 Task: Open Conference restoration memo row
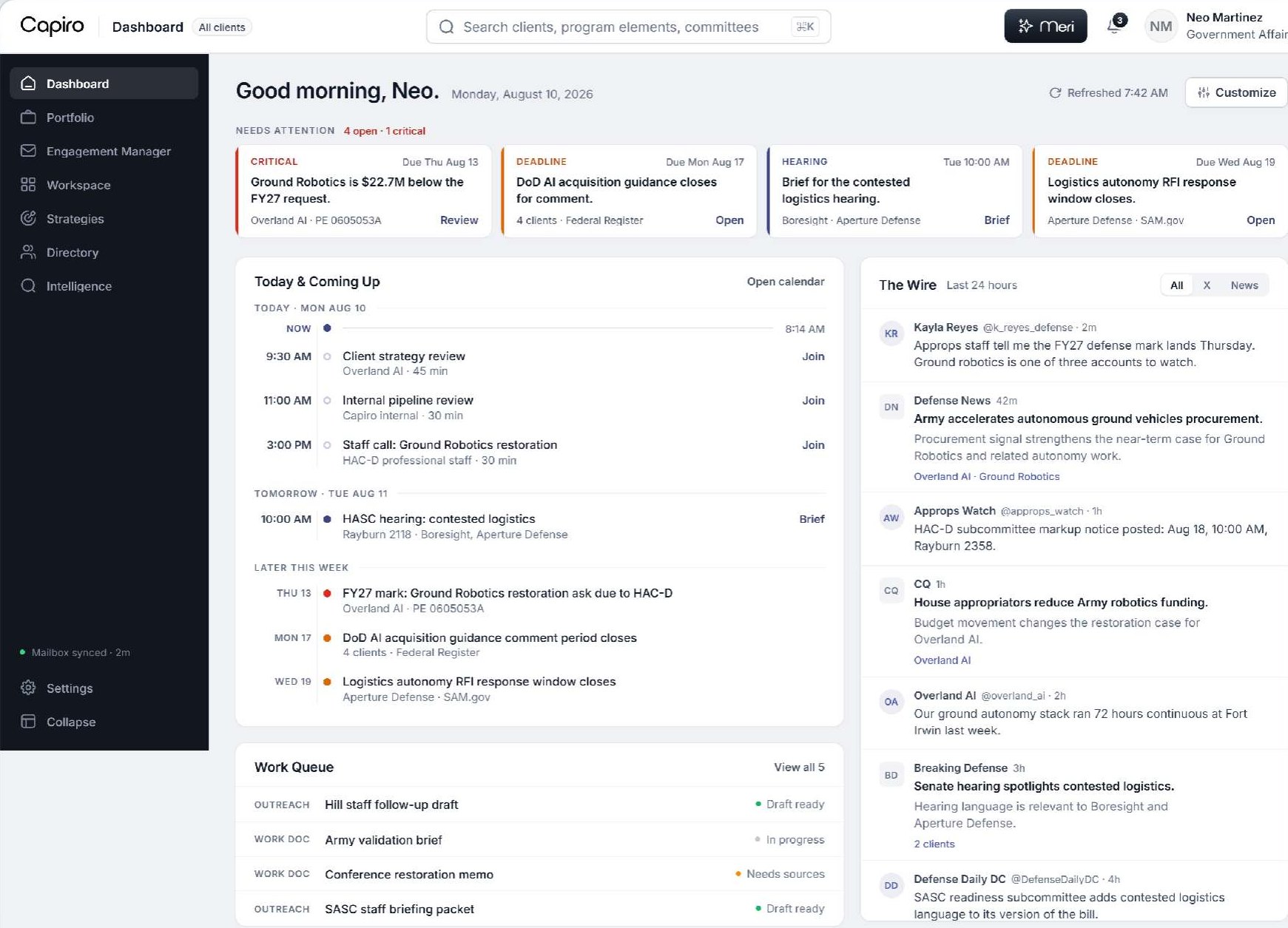[x=539, y=874]
